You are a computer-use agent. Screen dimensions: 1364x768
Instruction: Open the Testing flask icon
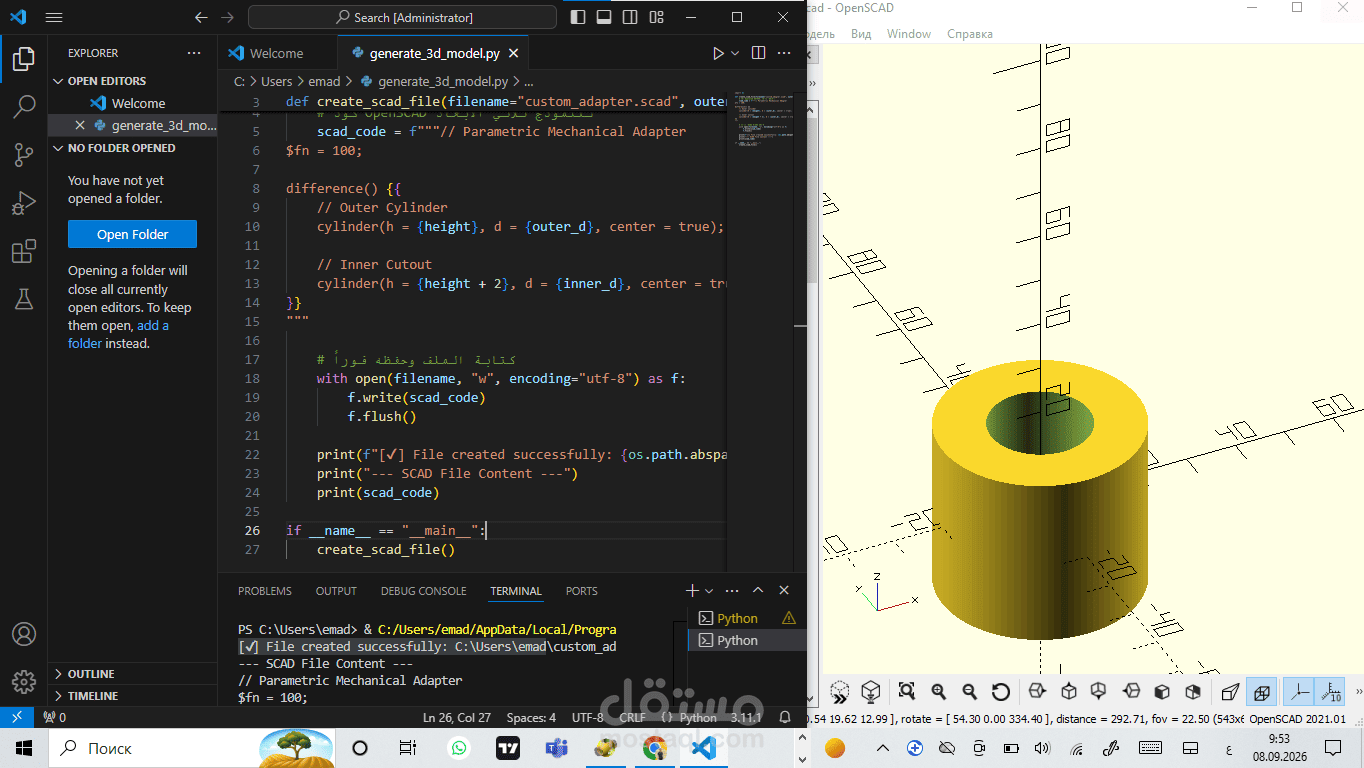pos(24,298)
